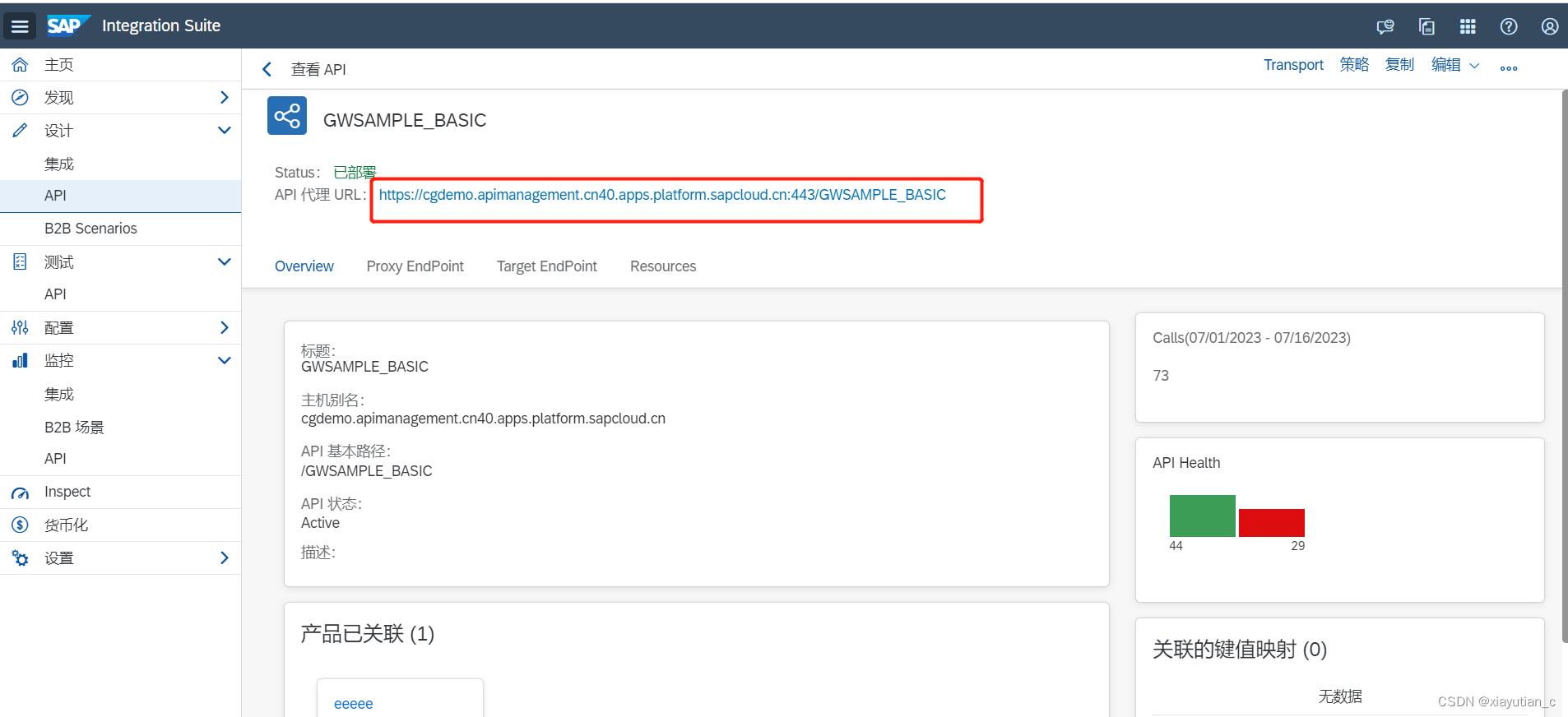Select API under 测试

120,294
